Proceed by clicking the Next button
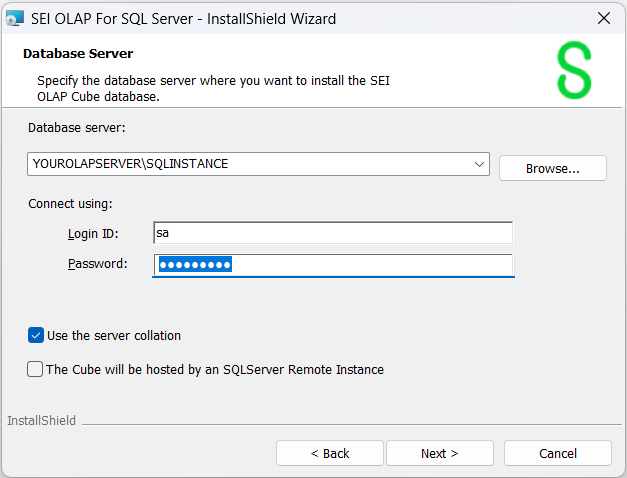 click(x=439, y=453)
